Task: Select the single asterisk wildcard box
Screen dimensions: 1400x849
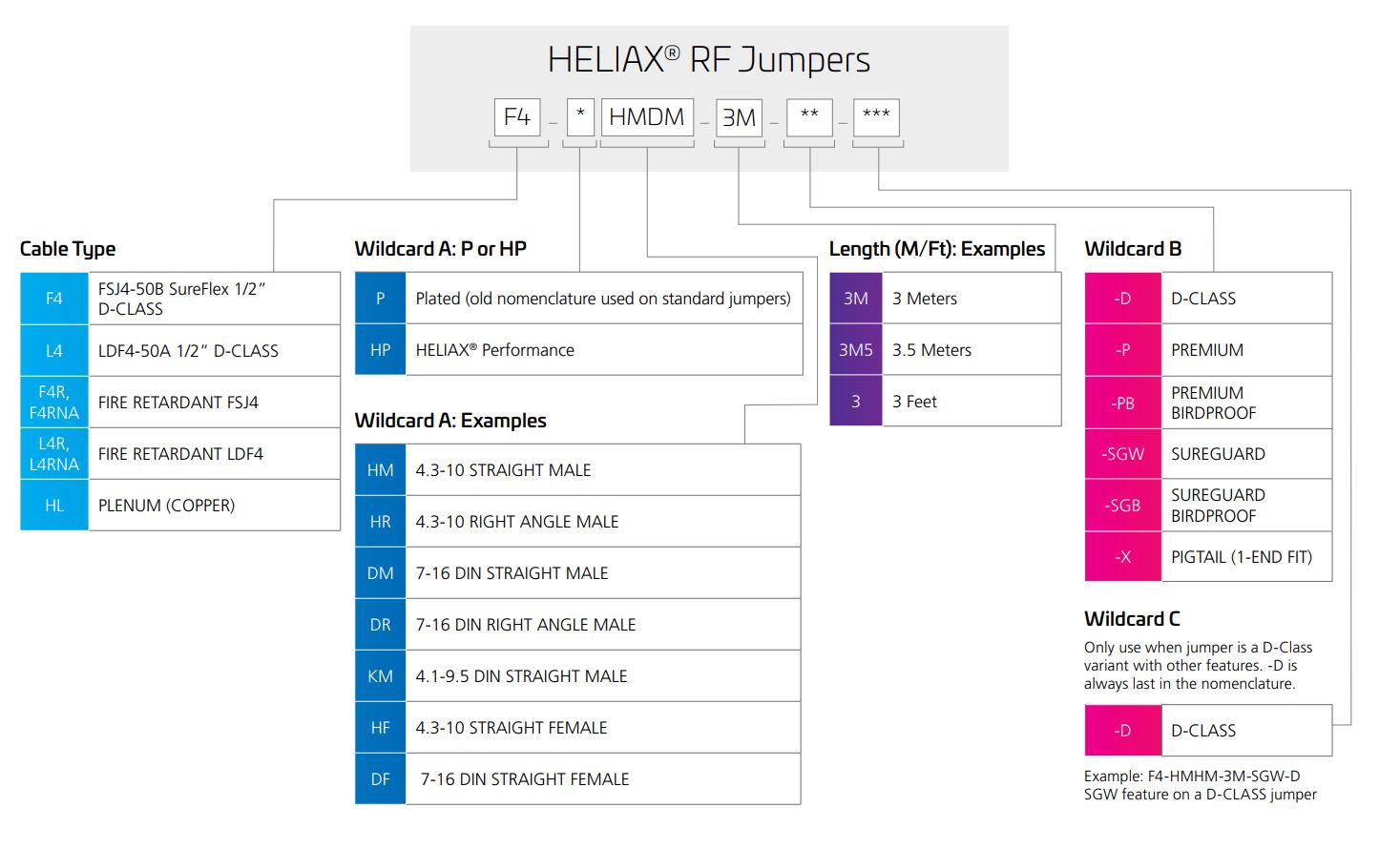Action: (x=580, y=117)
